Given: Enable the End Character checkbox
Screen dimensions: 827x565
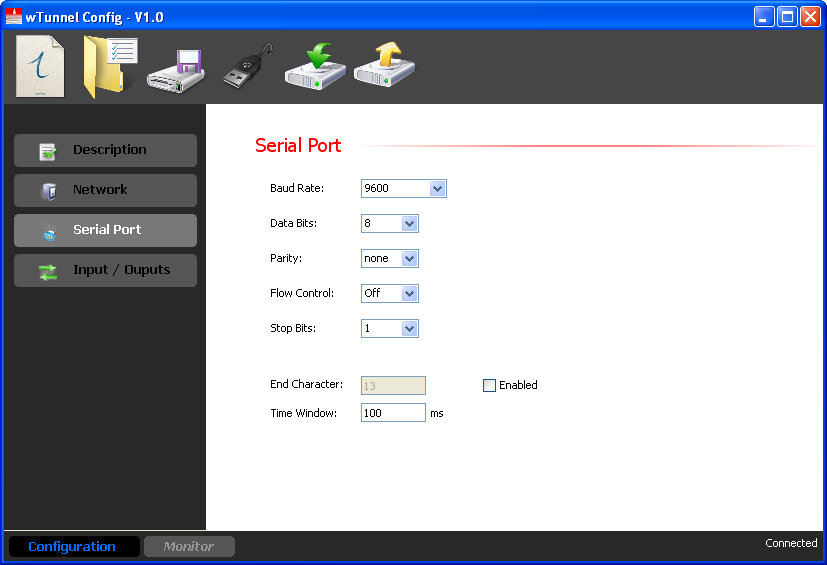Looking at the screenshot, I should coord(489,385).
